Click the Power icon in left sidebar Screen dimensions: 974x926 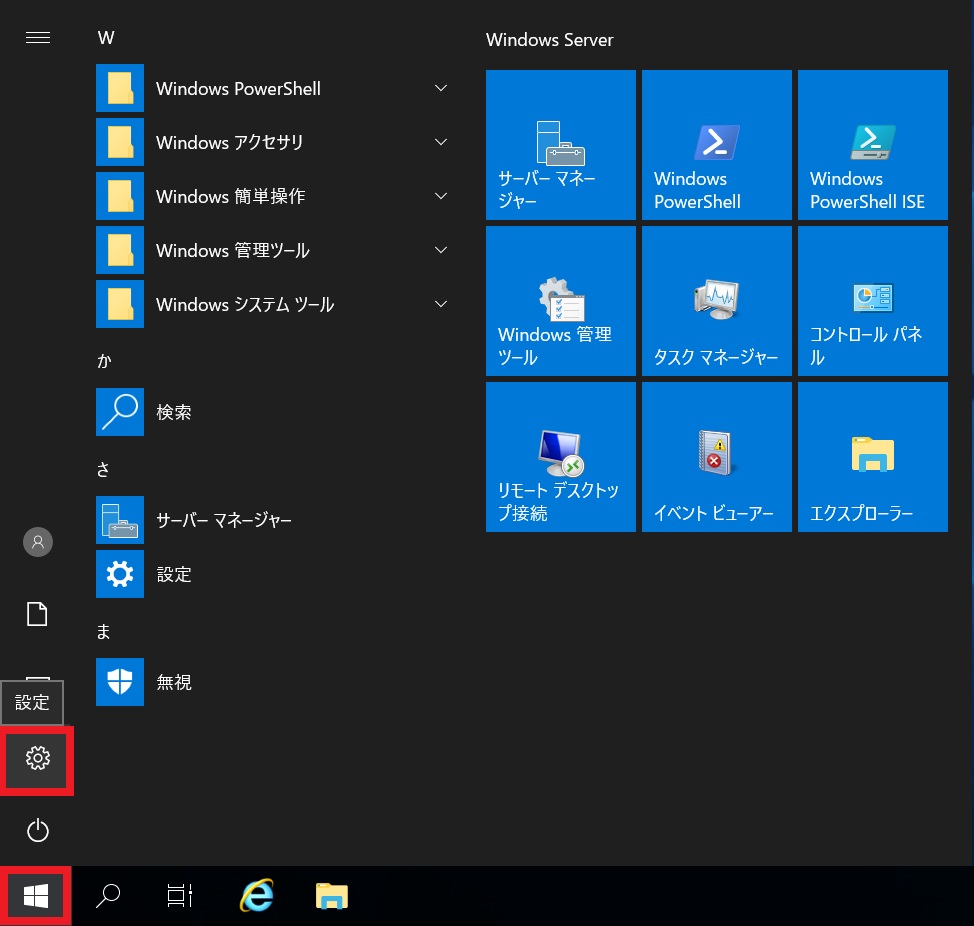pos(38,830)
